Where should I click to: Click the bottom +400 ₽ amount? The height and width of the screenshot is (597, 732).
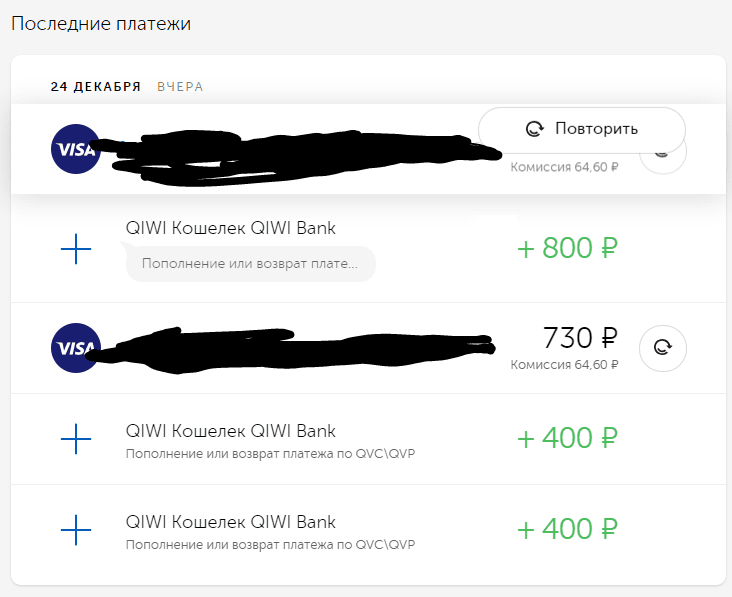567,529
